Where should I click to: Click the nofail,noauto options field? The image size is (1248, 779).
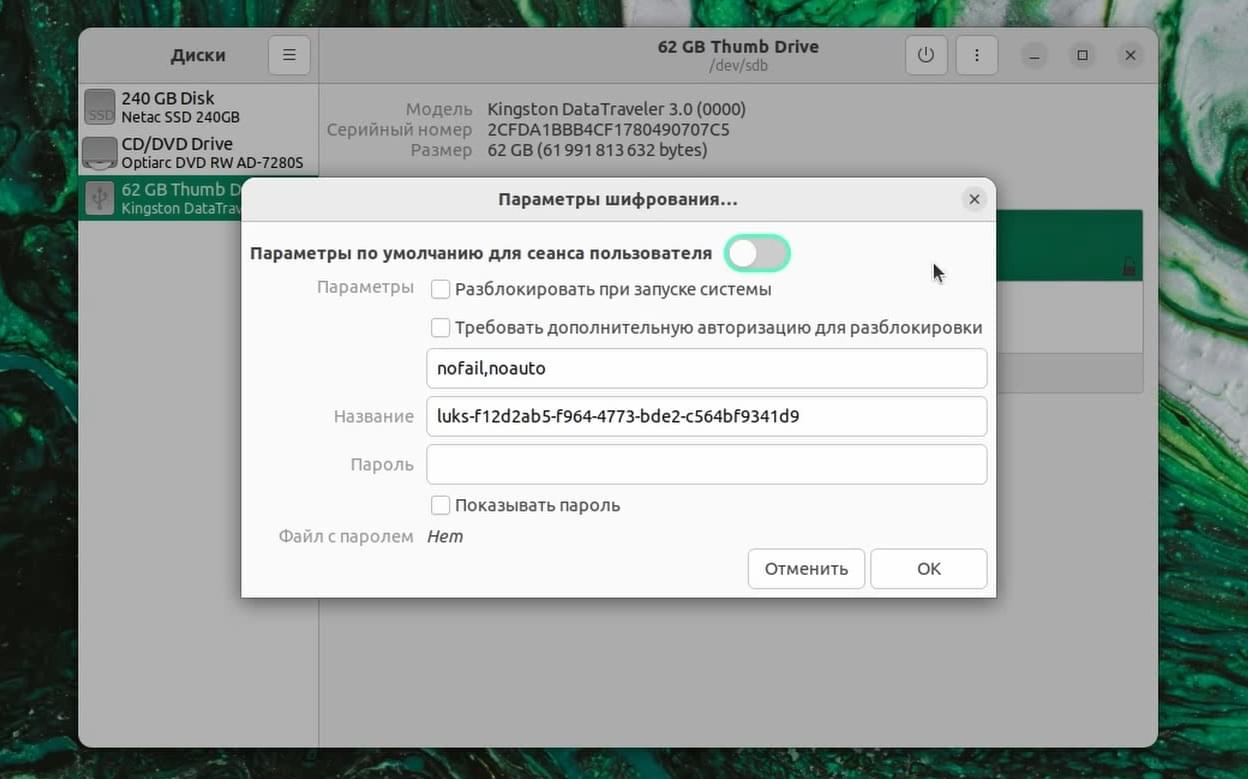(707, 368)
